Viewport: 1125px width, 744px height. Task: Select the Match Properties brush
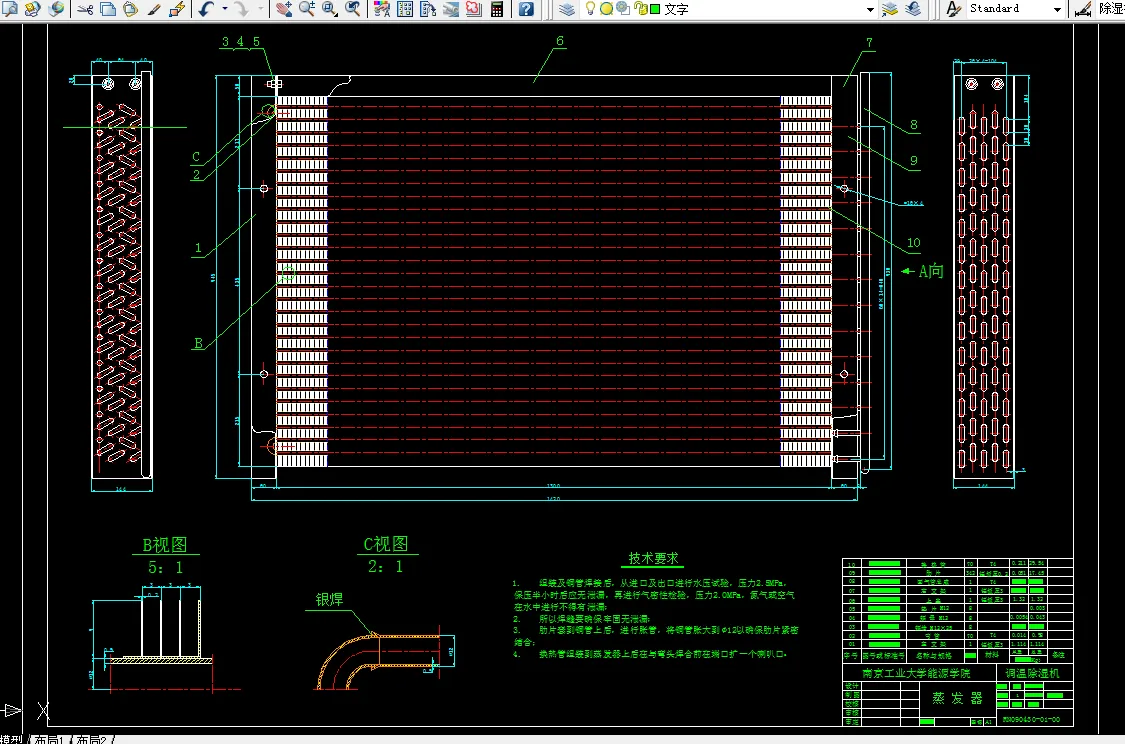click(x=154, y=9)
